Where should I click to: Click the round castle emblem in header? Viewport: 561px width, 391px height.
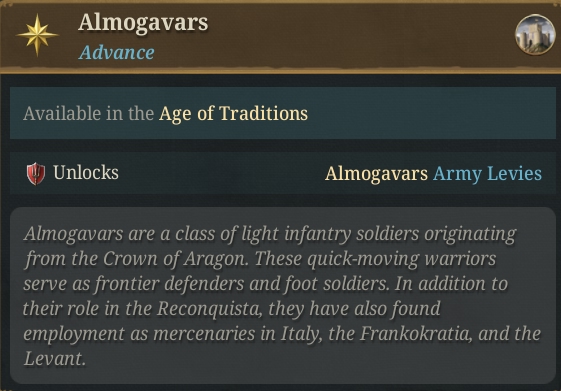[x=535, y=34]
